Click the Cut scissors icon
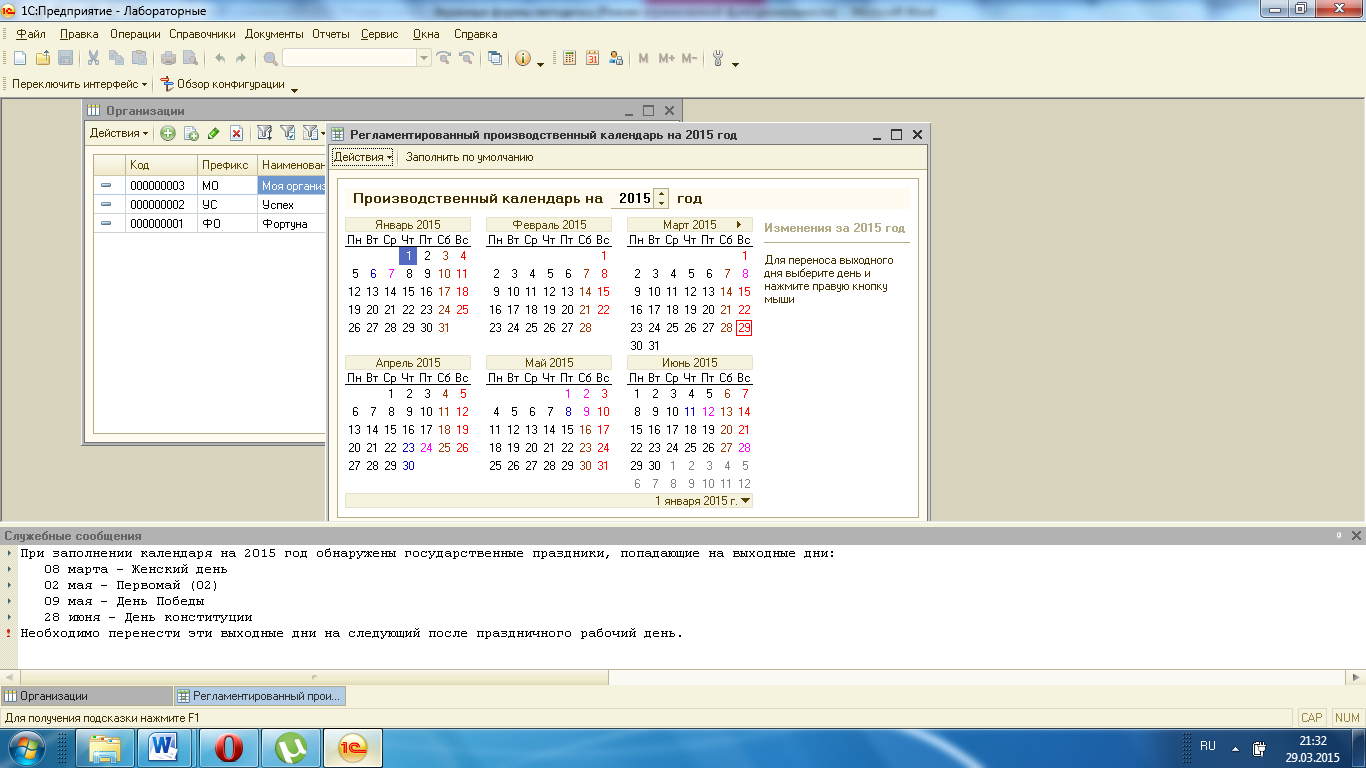The image size is (1366, 768). (x=93, y=58)
